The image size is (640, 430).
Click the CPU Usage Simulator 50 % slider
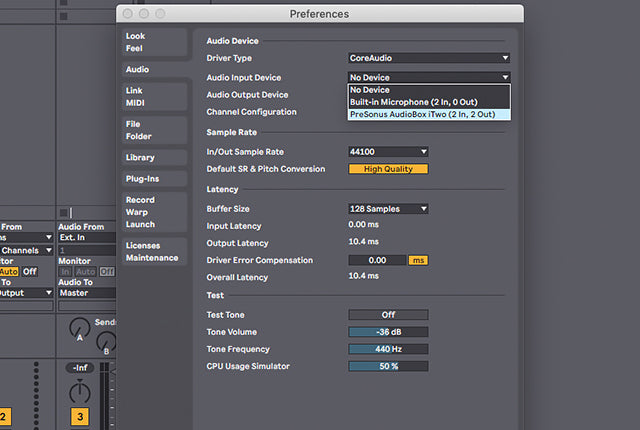pyautogui.click(x=388, y=366)
